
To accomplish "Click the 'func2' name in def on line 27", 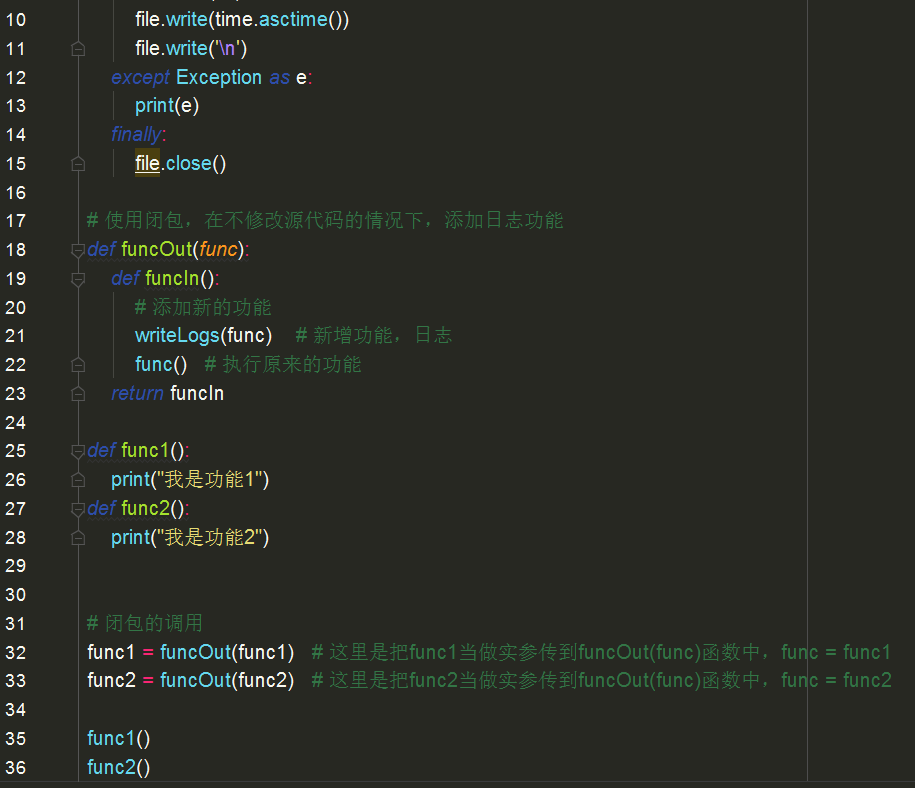I will coord(145,508).
